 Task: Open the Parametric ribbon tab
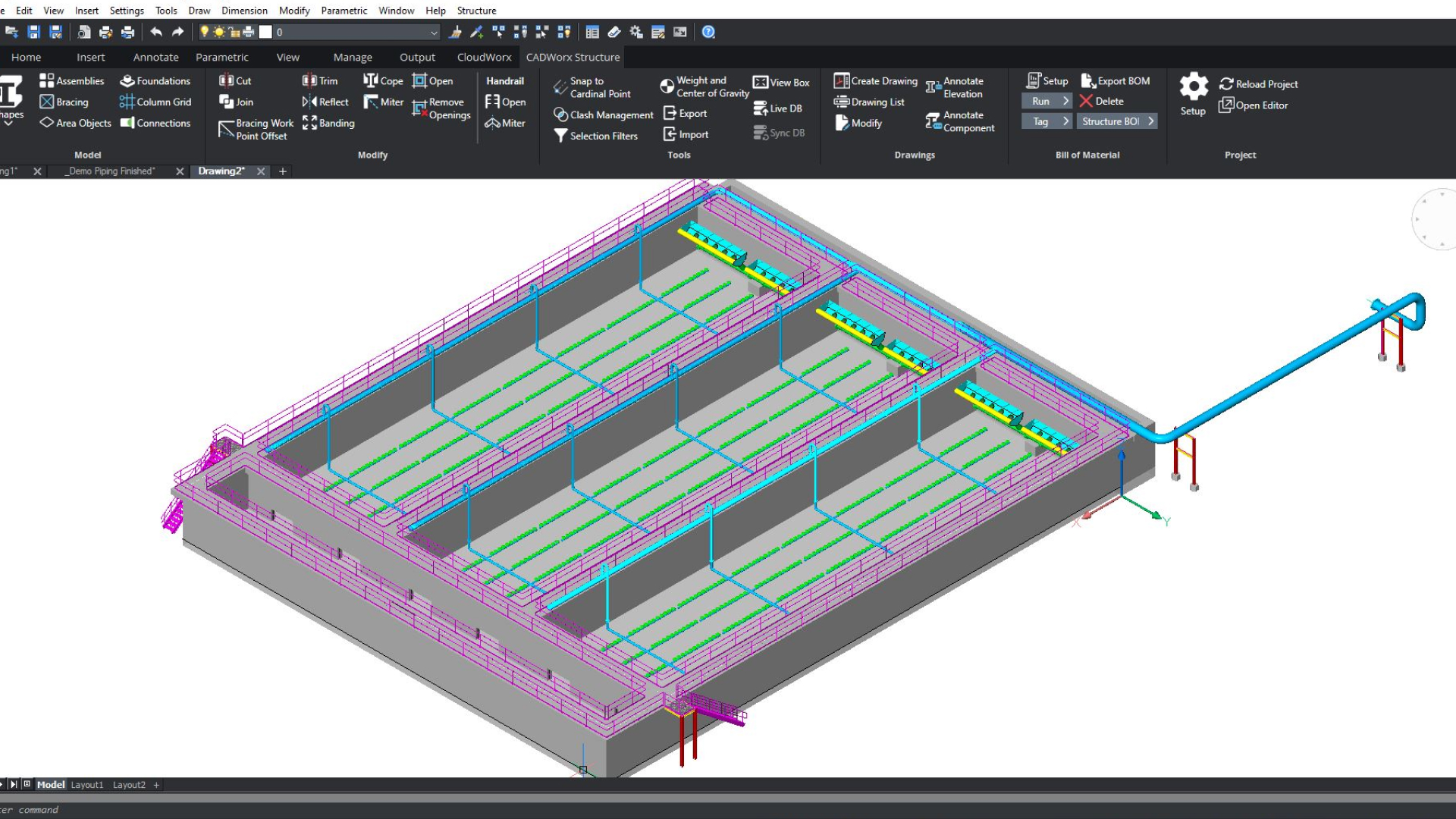coord(221,57)
